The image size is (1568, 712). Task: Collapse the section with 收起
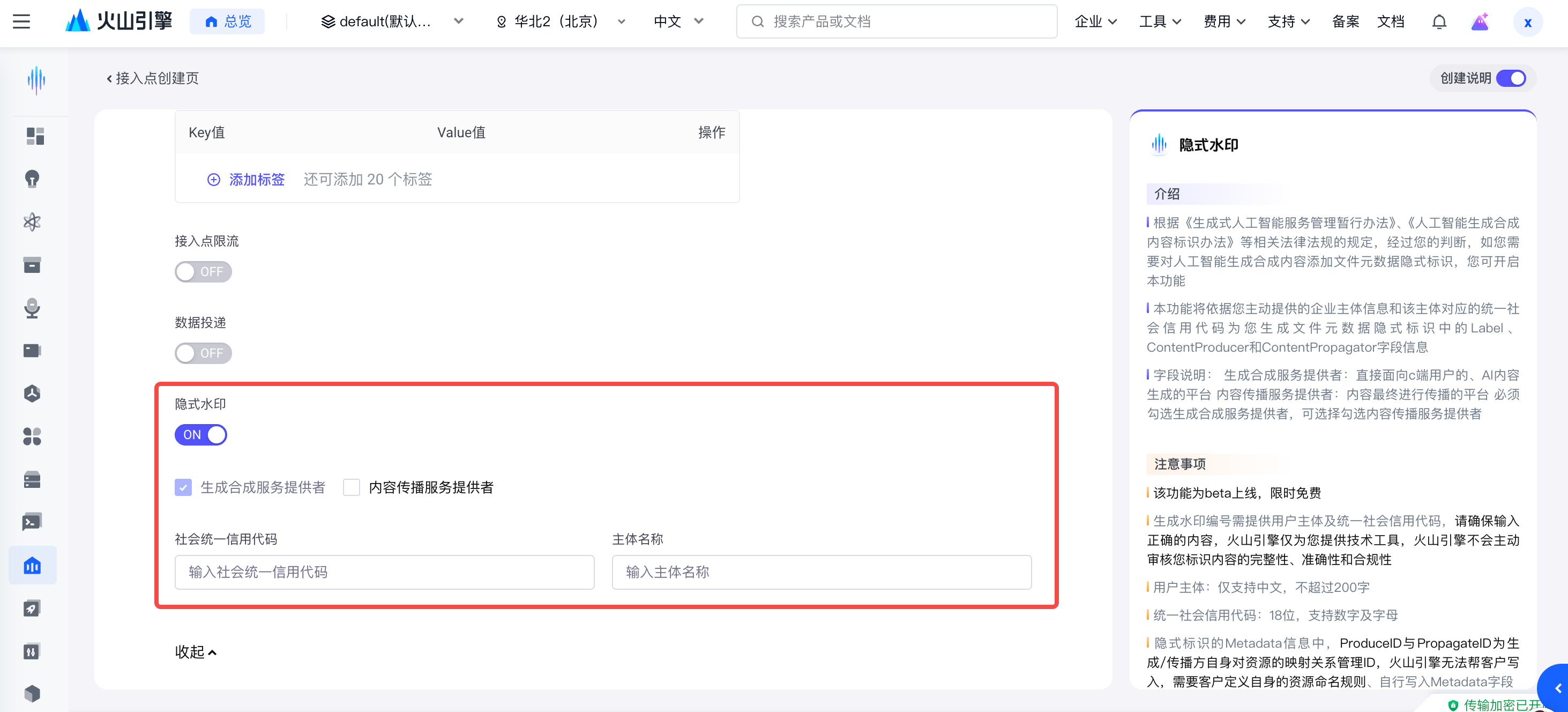[x=196, y=652]
